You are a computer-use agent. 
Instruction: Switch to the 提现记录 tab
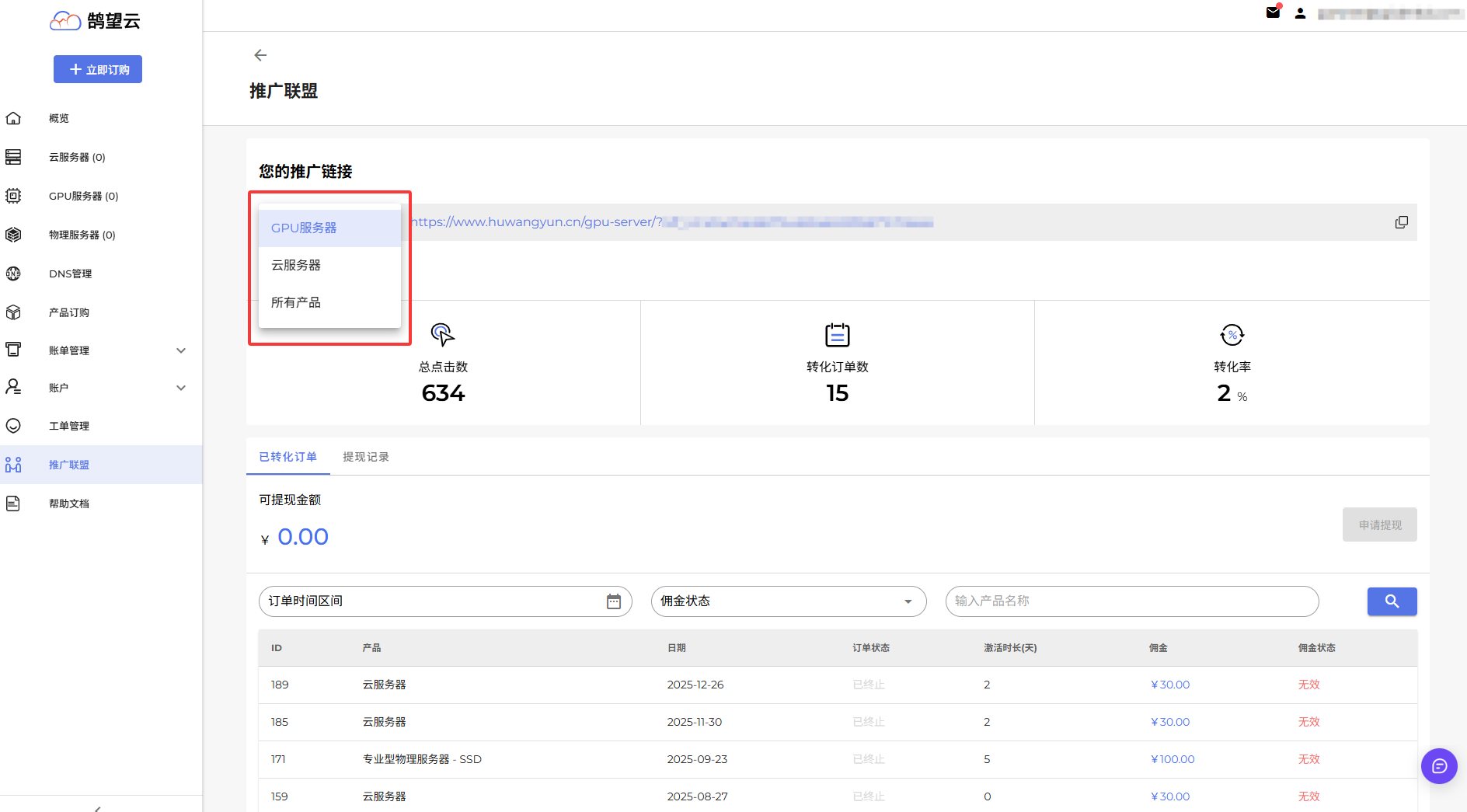tap(365, 457)
